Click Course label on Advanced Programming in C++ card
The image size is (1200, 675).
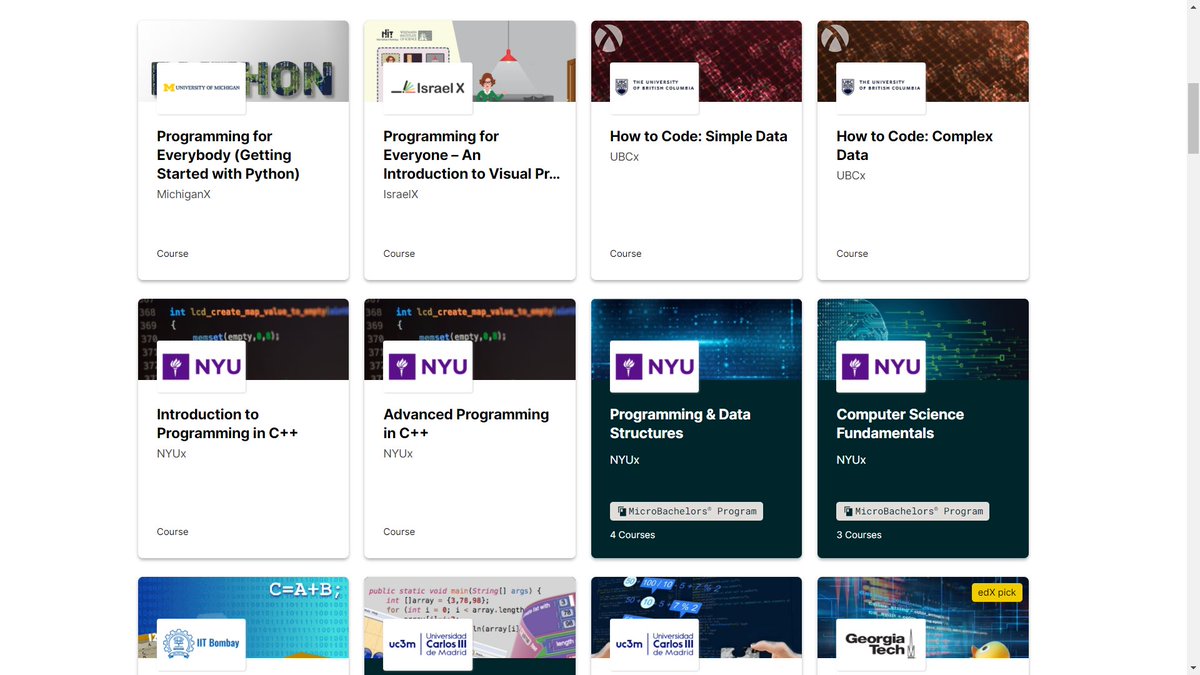(x=399, y=532)
